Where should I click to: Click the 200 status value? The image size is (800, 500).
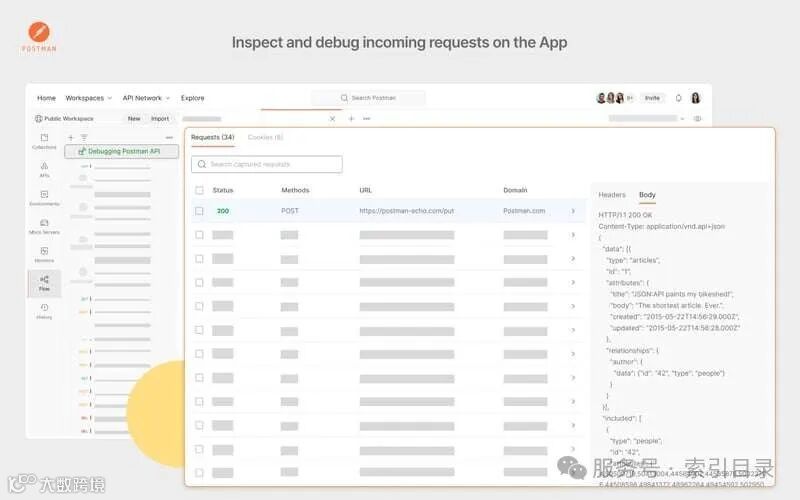pos(223,211)
